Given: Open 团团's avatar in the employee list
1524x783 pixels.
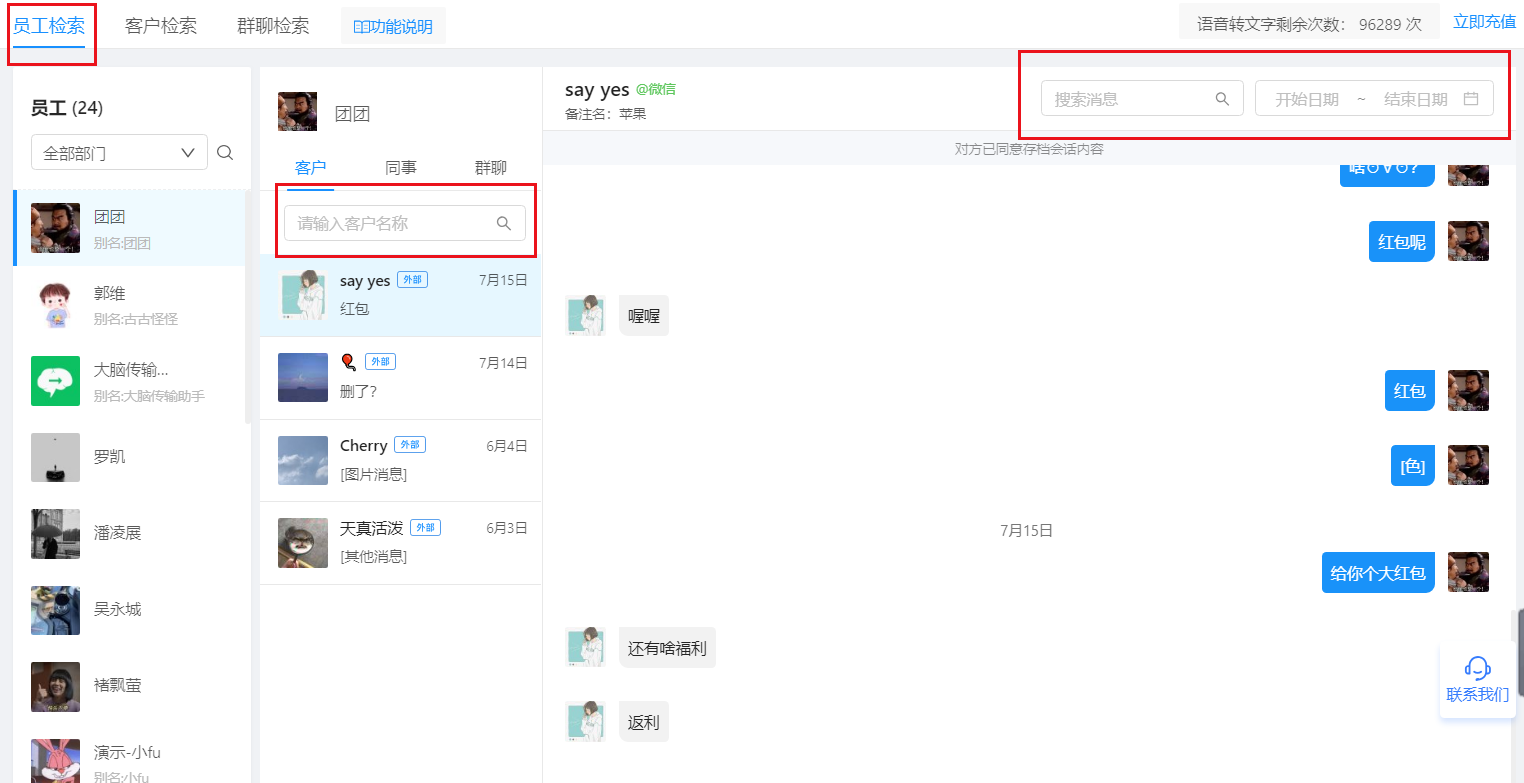Looking at the screenshot, I should (x=55, y=228).
